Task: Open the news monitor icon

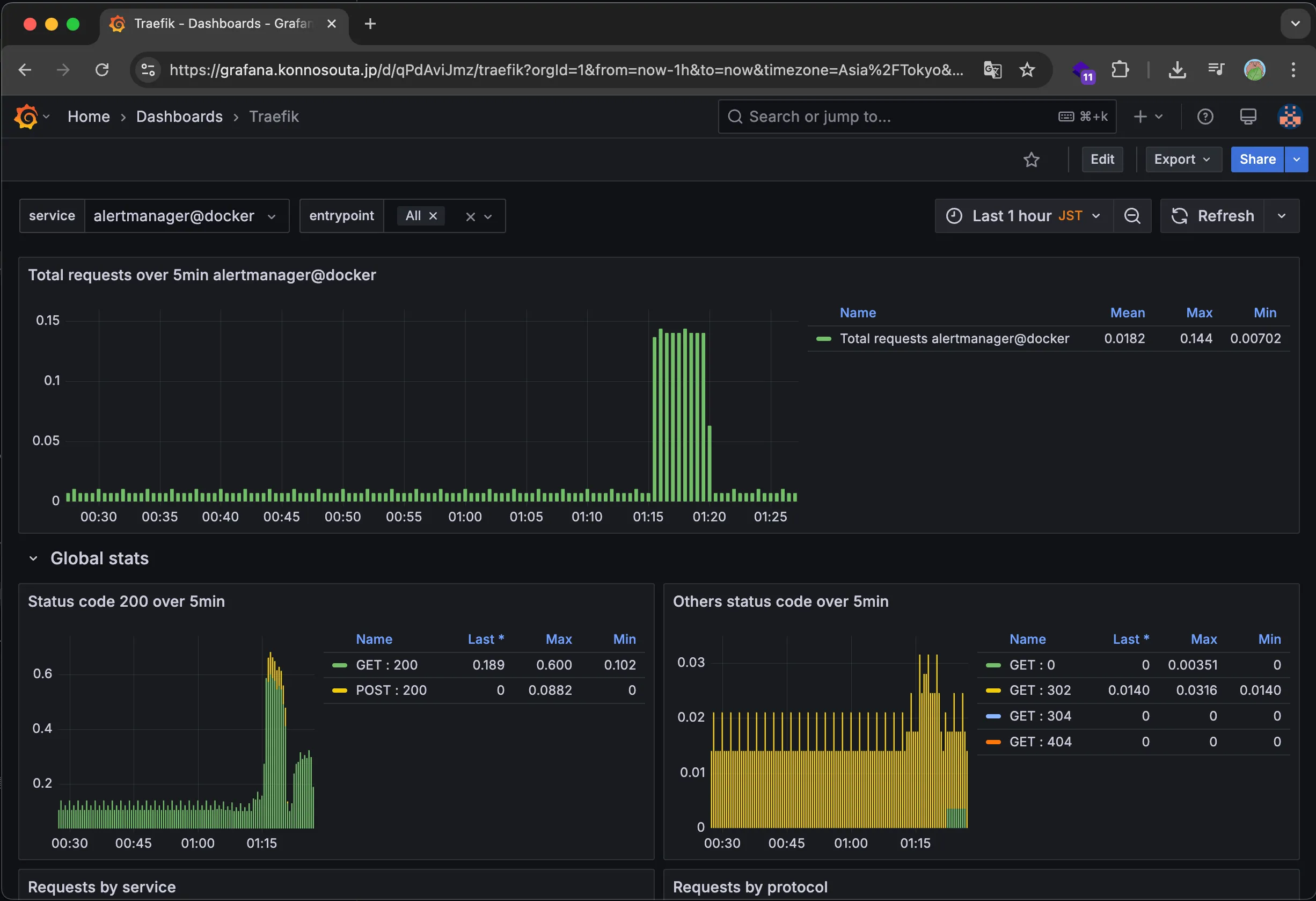Action: coord(1247,117)
